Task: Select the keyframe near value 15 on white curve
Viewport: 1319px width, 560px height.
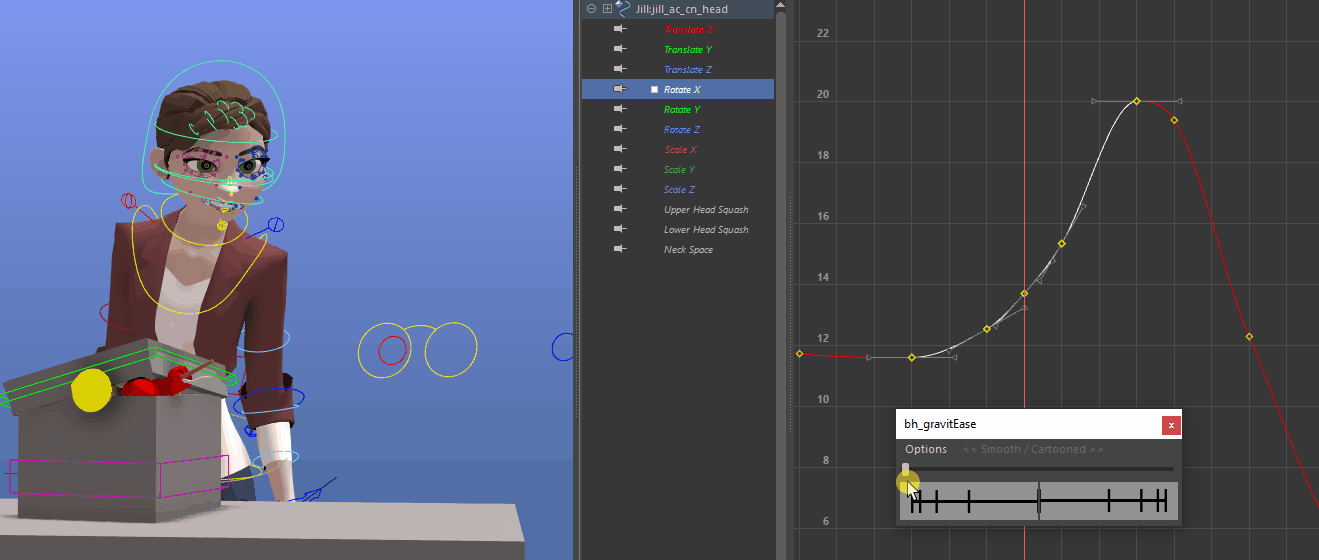Action: click(1062, 243)
